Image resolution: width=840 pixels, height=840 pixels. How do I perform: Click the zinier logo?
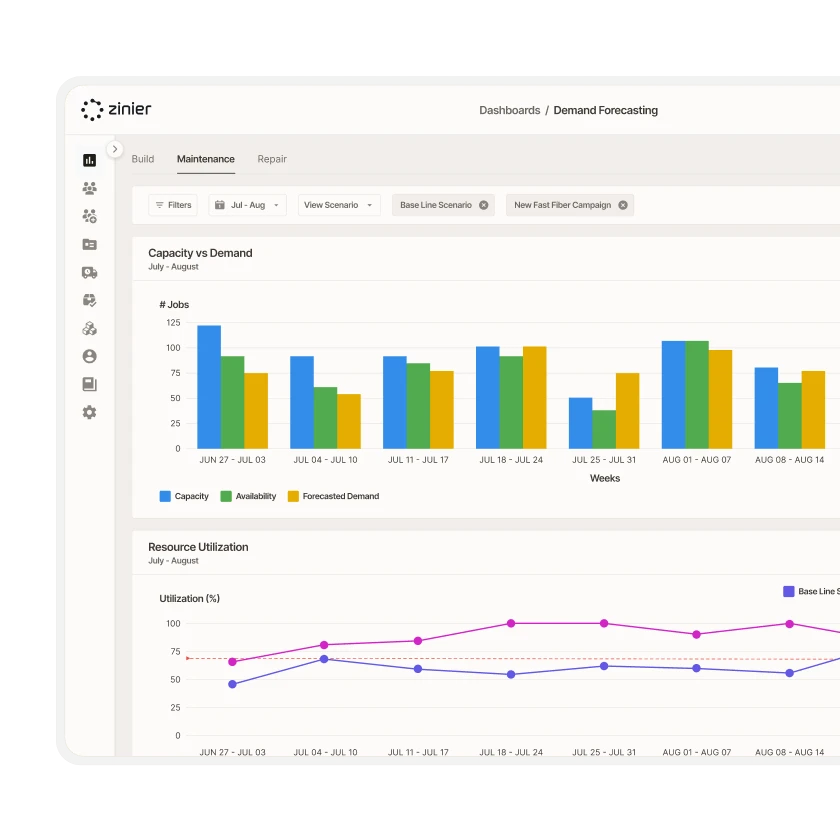pyautogui.click(x=116, y=109)
